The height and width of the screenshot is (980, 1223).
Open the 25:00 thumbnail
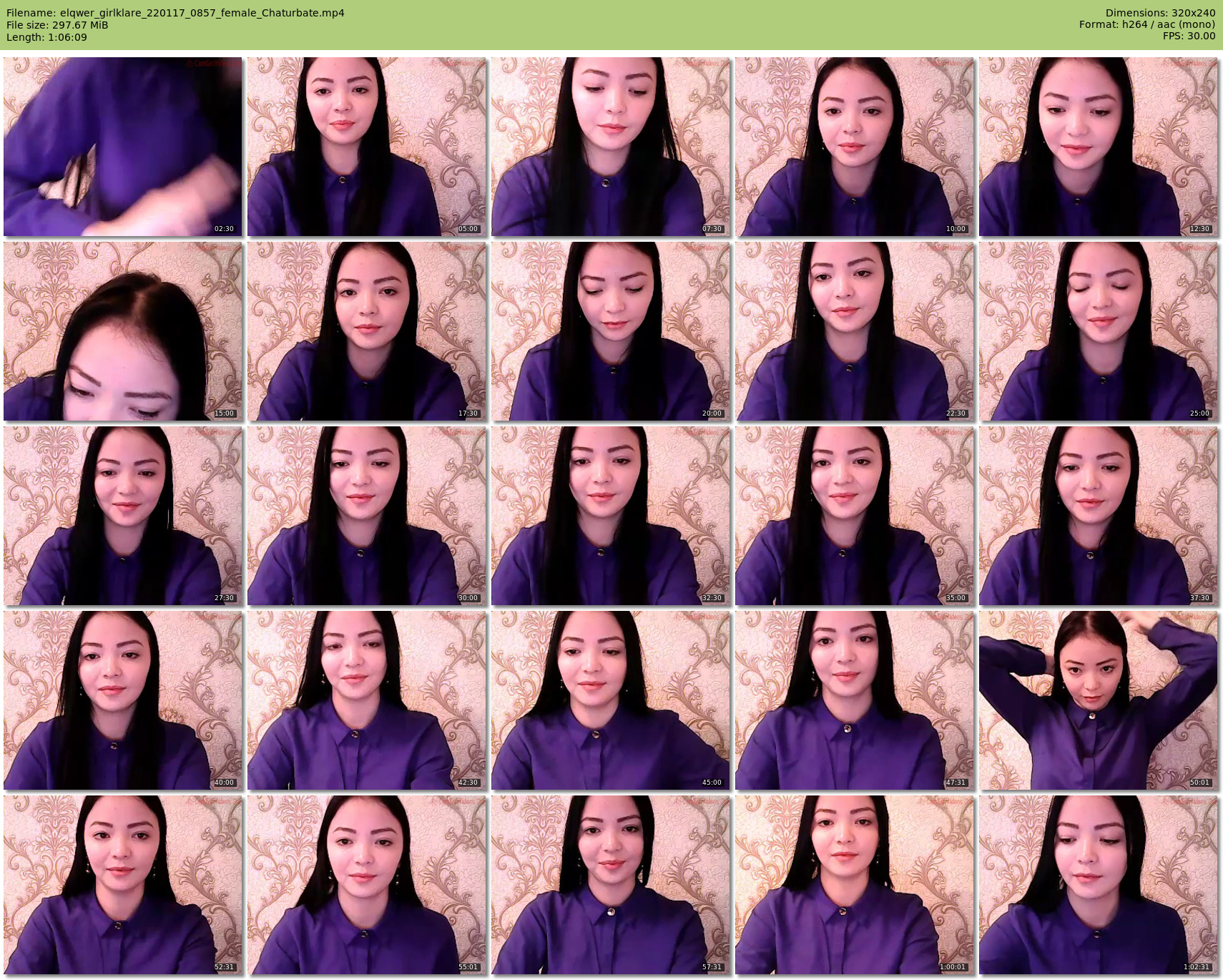(1099, 331)
